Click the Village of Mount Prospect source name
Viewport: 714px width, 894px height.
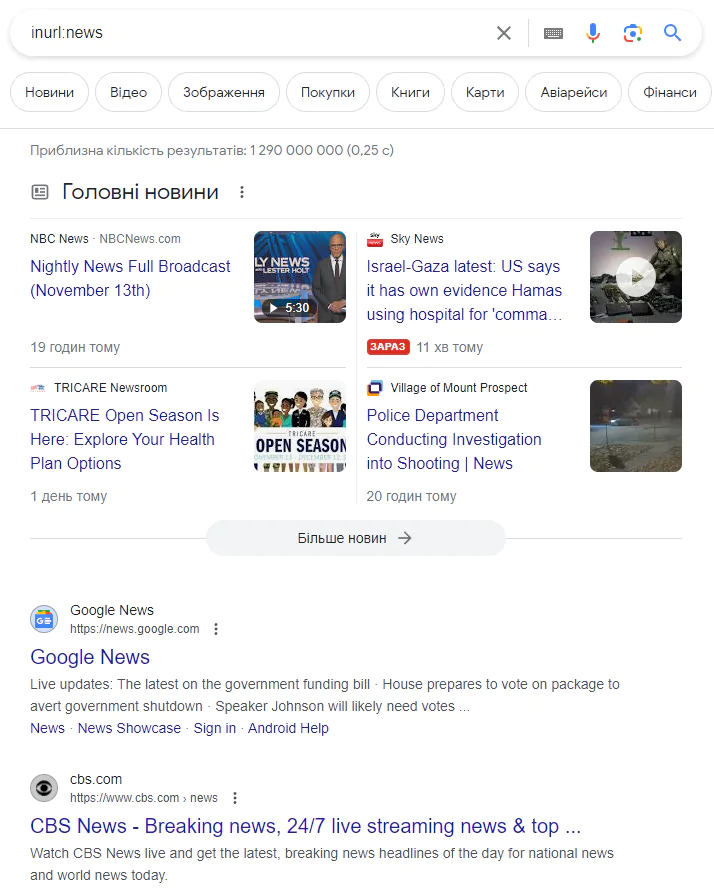tap(459, 388)
